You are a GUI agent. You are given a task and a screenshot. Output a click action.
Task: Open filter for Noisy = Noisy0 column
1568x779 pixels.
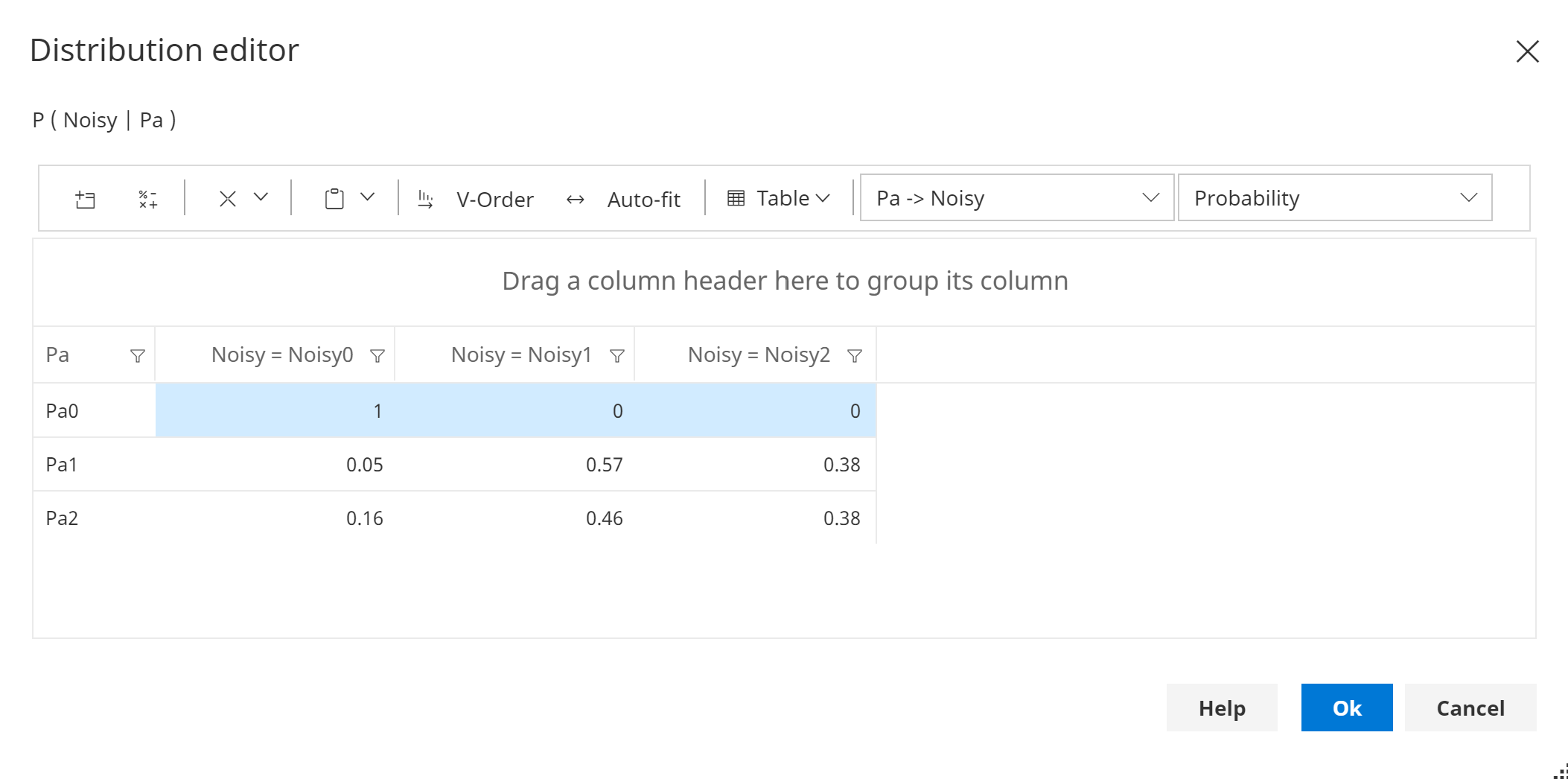377,356
